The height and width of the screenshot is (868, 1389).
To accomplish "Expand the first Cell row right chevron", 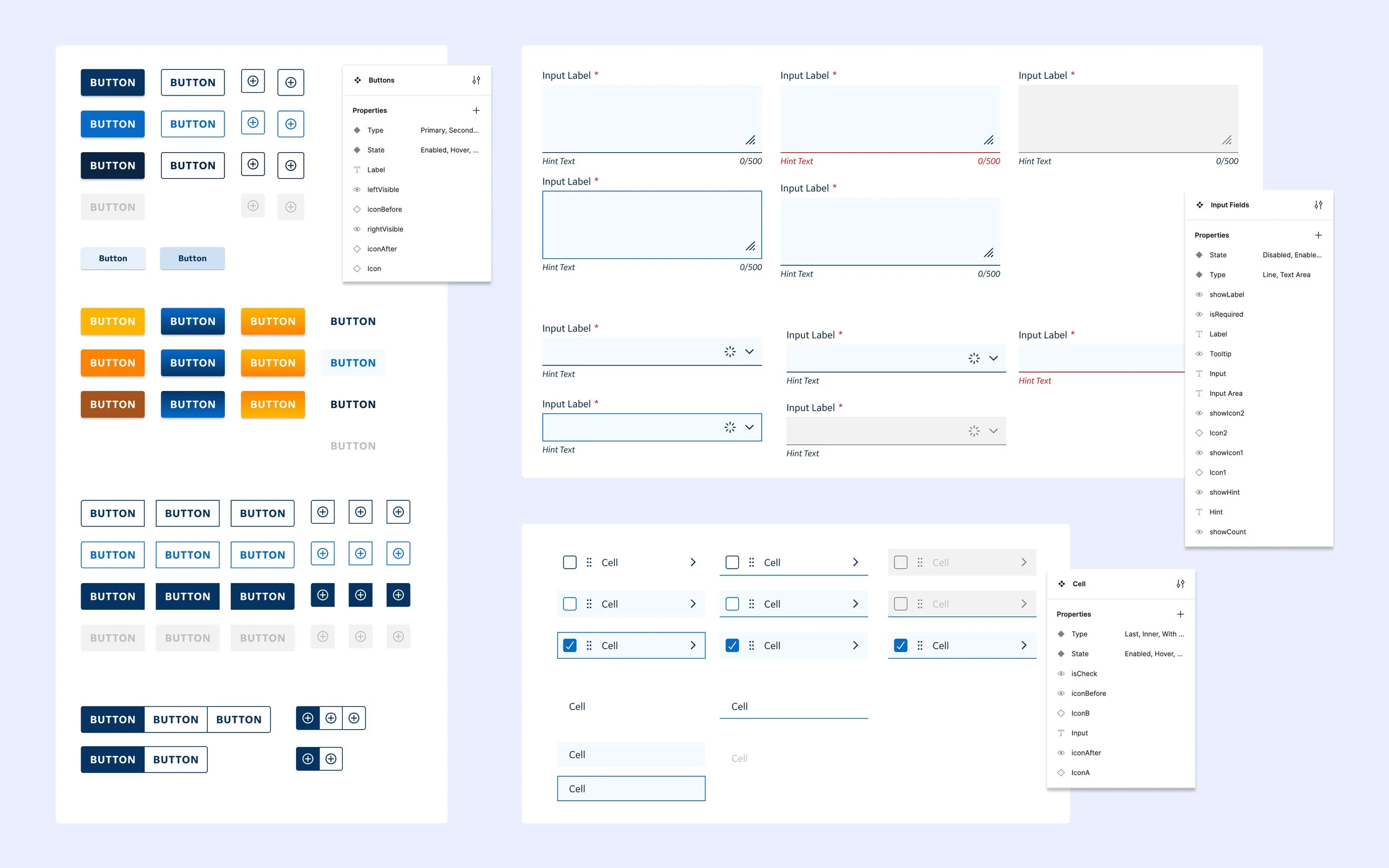I will [x=693, y=563].
